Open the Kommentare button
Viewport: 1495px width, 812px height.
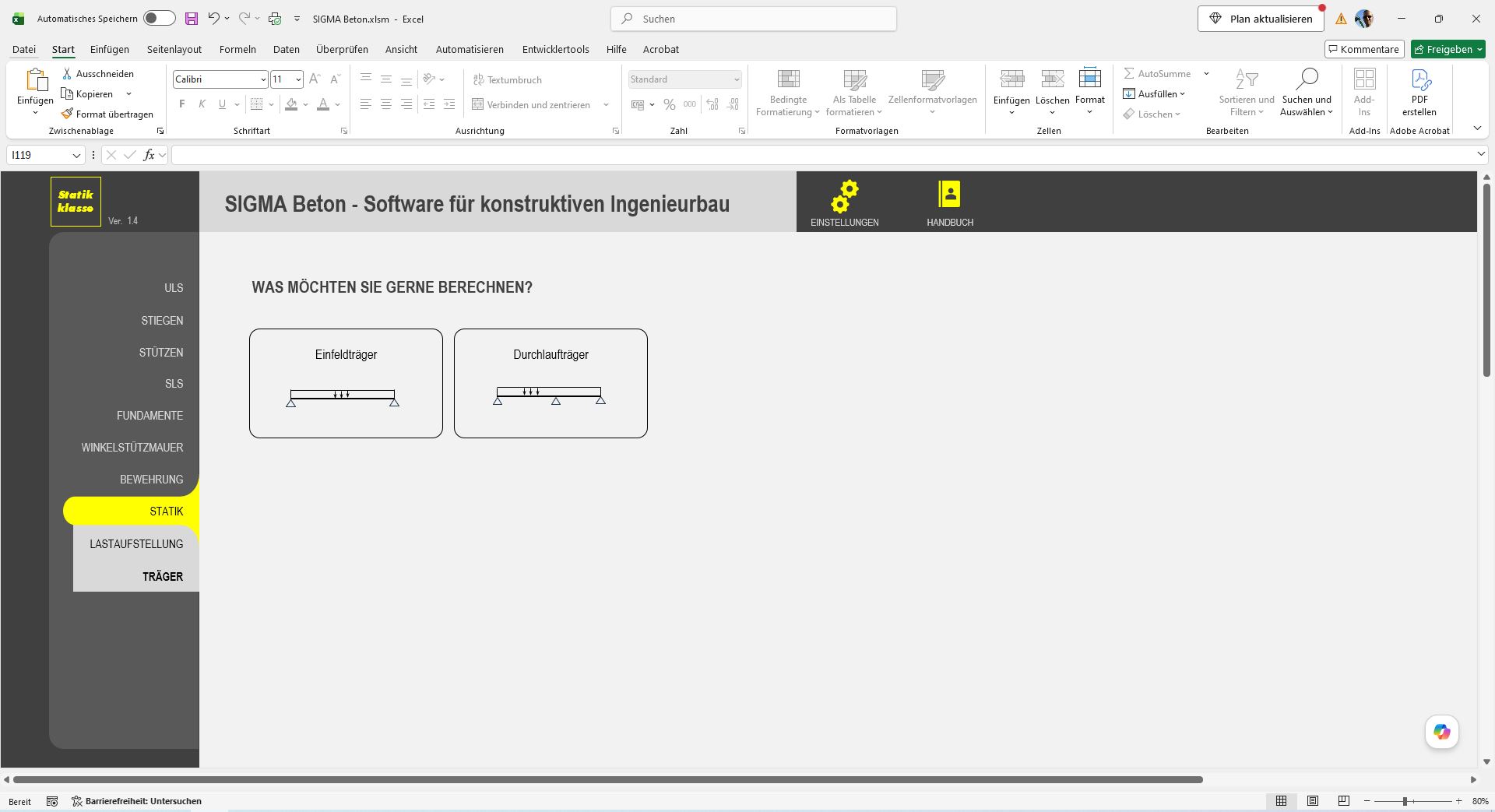(1364, 49)
